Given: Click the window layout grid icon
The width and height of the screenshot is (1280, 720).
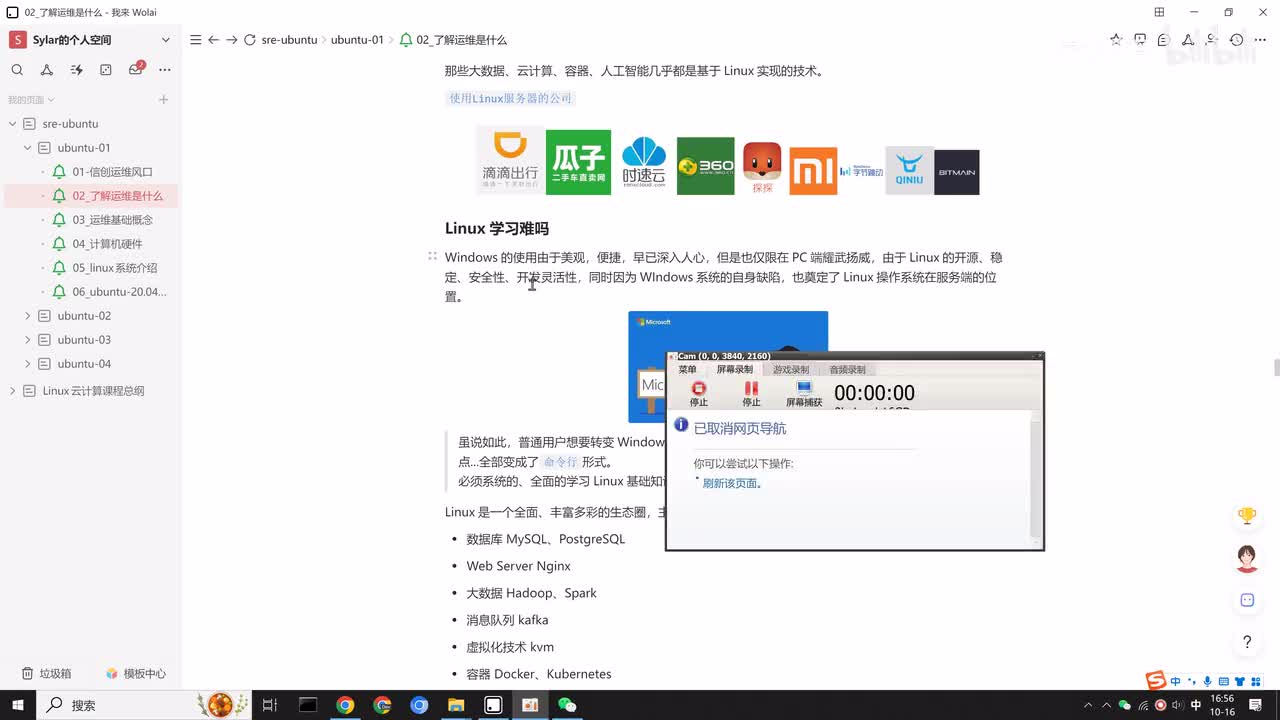Looking at the screenshot, I should coord(1159,12).
